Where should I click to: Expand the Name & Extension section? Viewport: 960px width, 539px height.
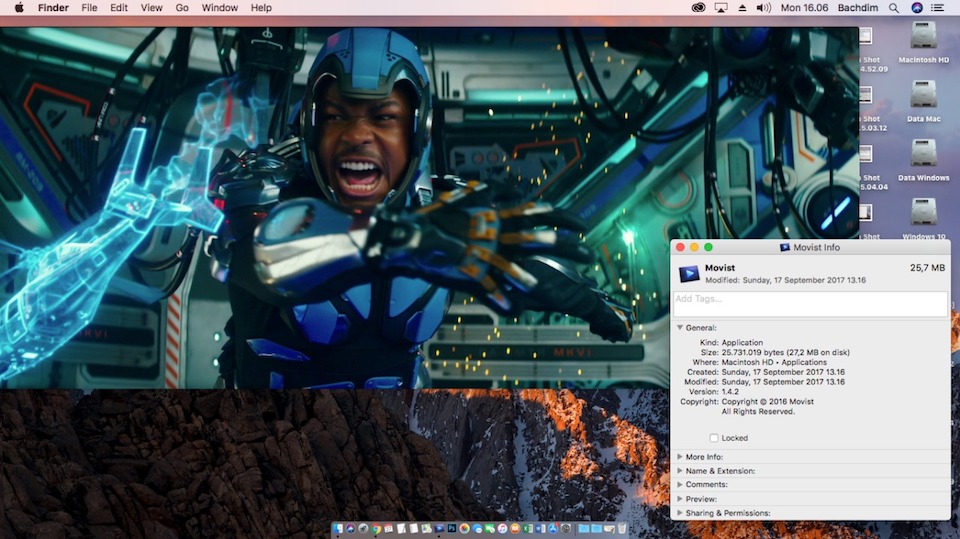(x=680, y=470)
